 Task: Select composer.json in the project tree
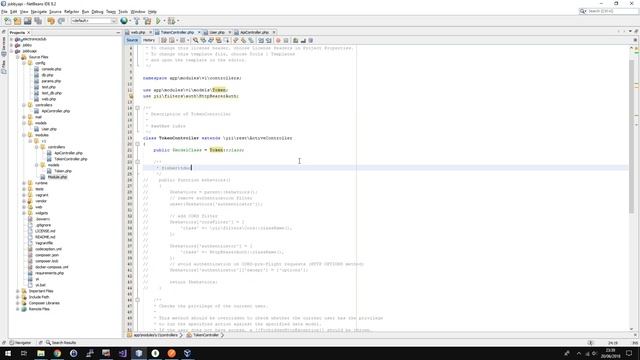coord(47,255)
